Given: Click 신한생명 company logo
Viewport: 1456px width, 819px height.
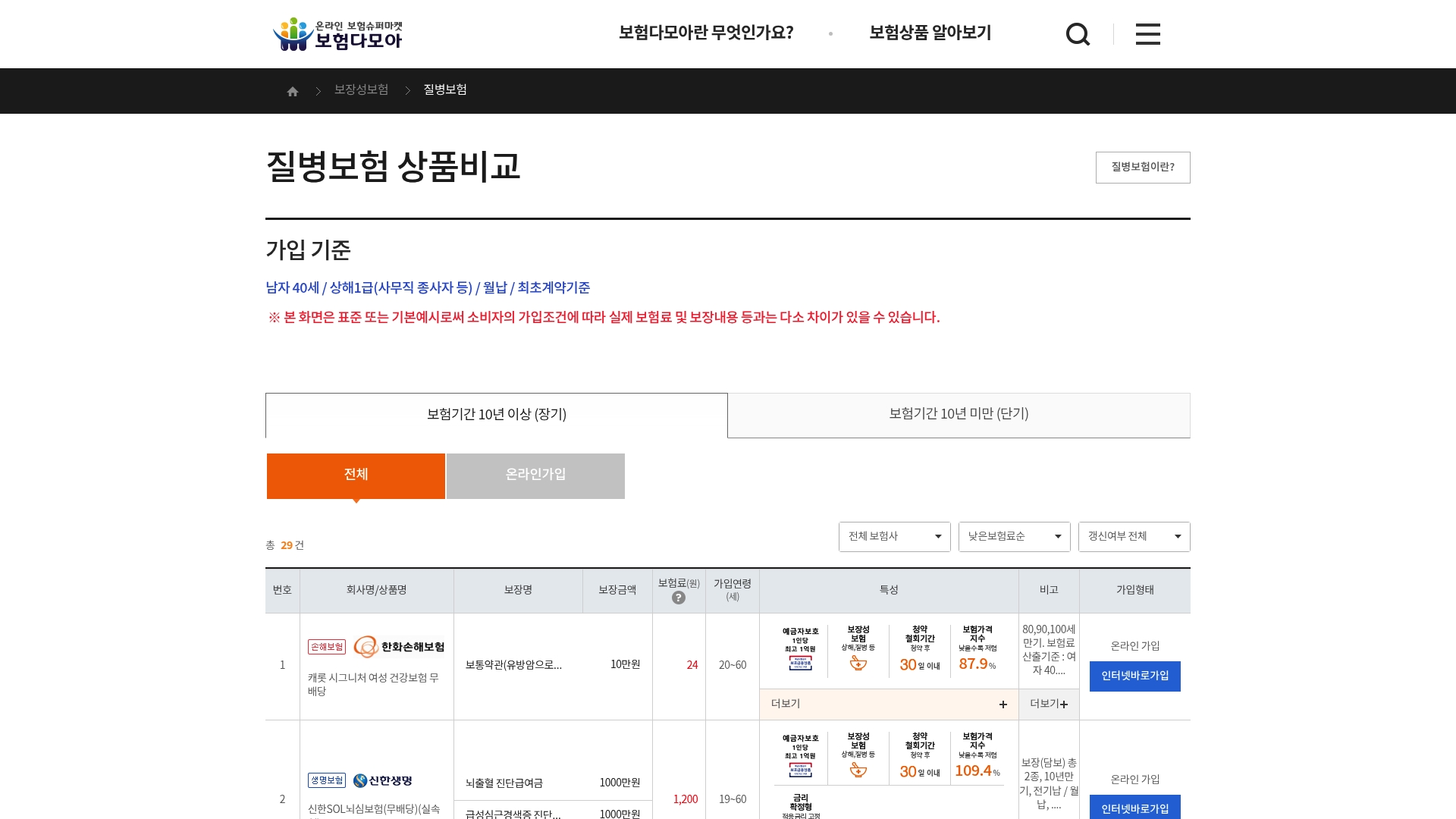Looking at the screenshot, I should tap(383, 780).
